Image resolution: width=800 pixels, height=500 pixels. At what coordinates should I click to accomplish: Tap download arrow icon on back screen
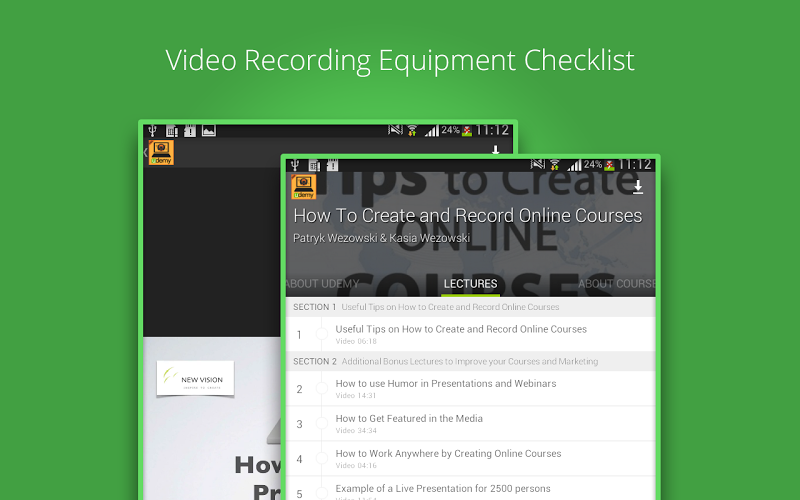495,150
